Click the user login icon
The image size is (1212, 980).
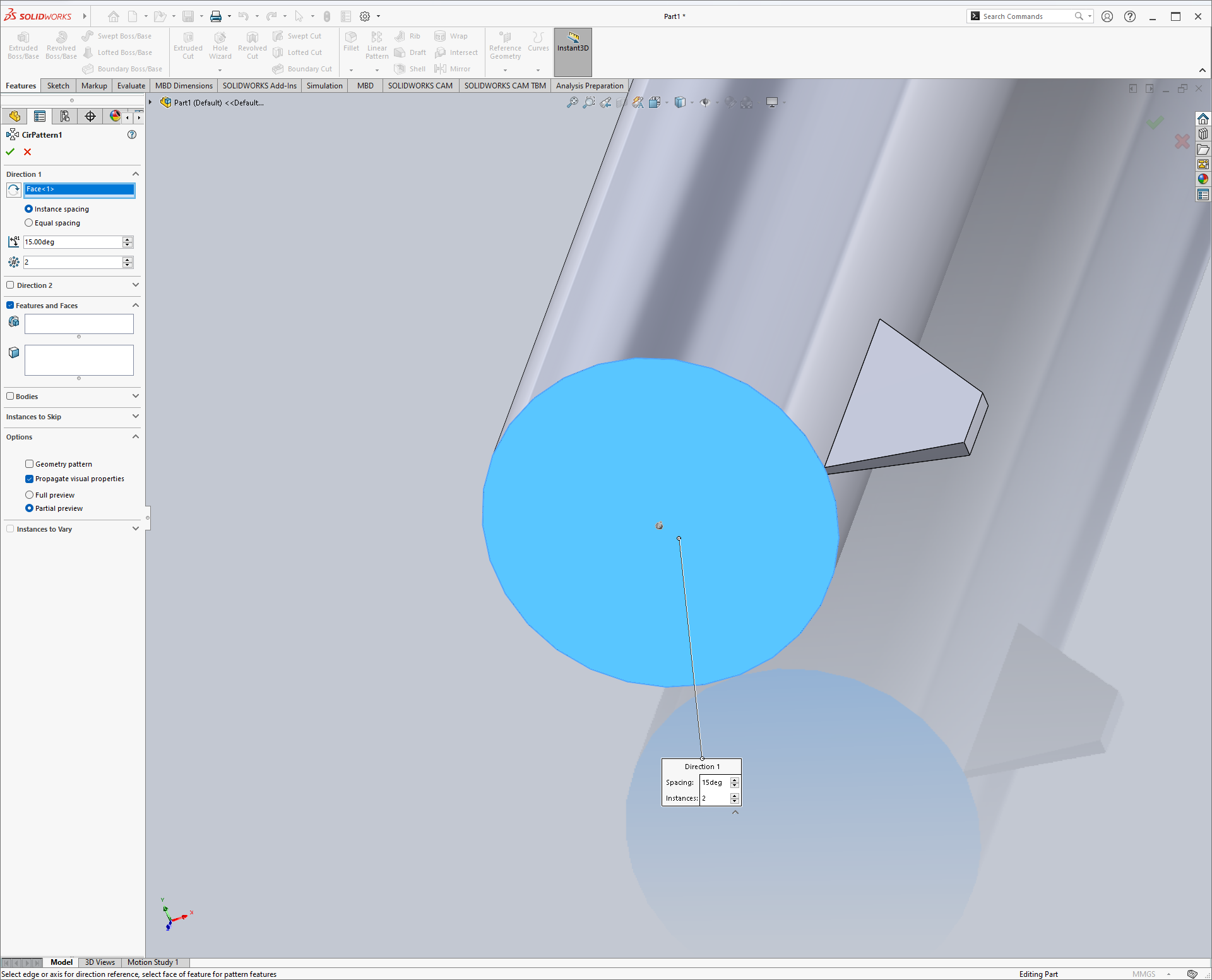coord(1107,16)
